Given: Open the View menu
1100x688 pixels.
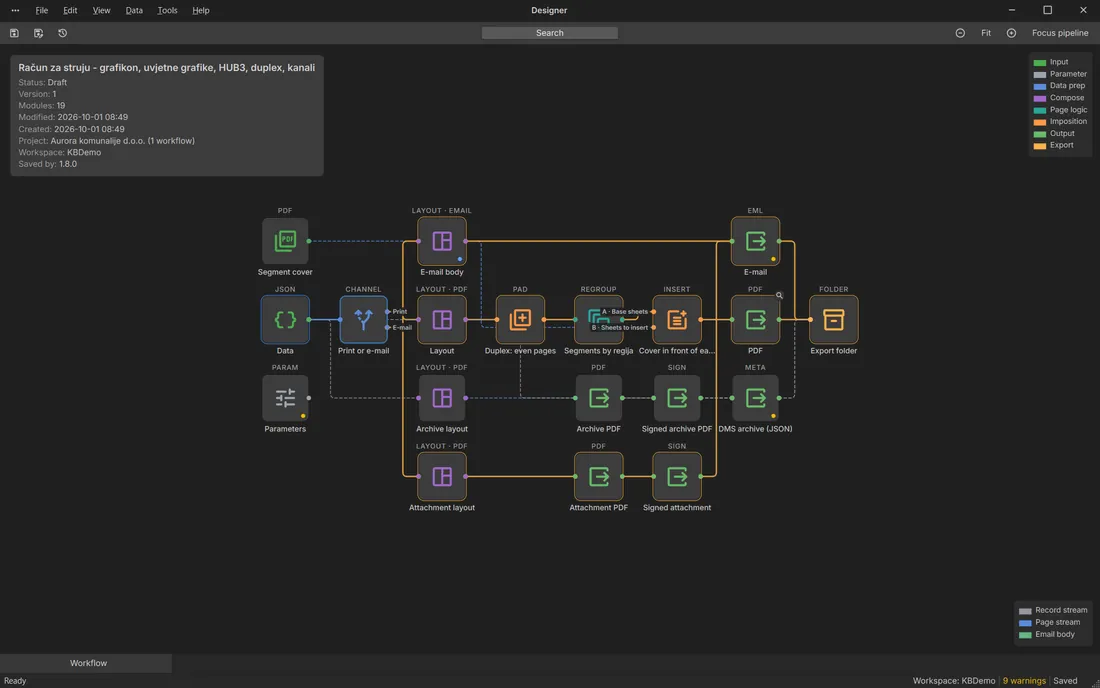Looking at the screenshot, I should [x=102, y=11].
